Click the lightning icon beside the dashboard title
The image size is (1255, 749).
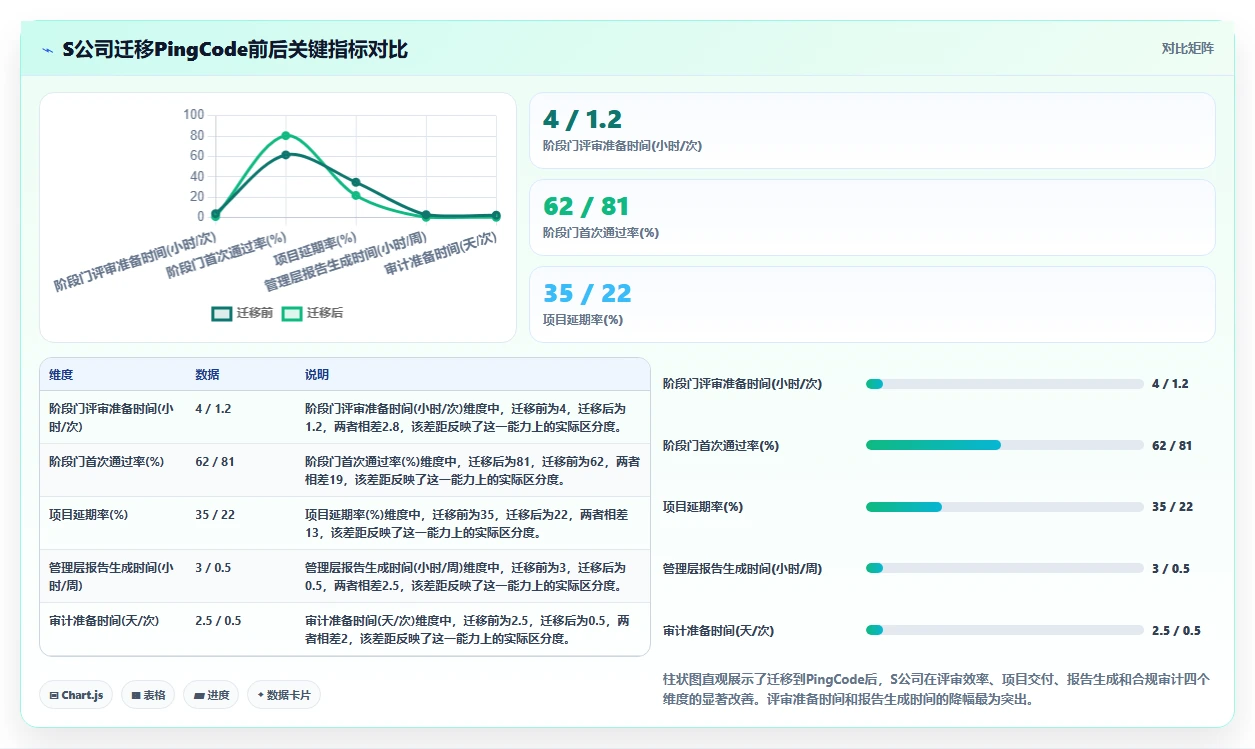click(48, 50)
